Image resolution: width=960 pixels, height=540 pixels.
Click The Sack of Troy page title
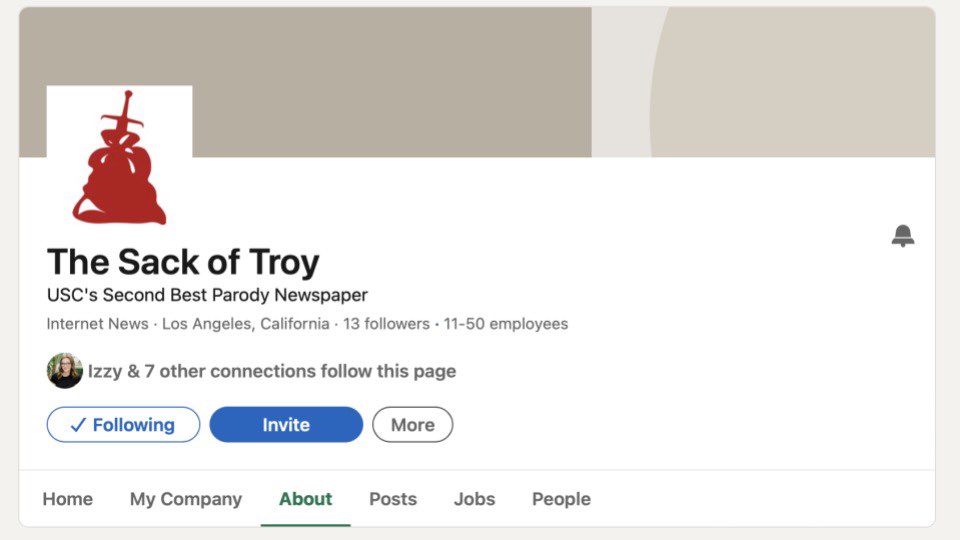(x=183, y=262)
